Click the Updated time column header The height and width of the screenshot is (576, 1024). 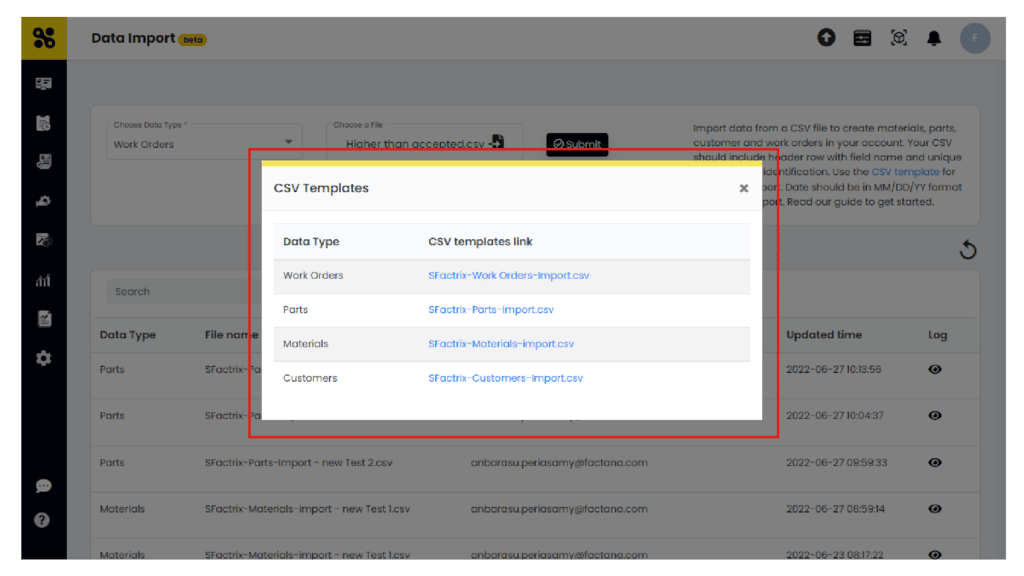tap(824, 334)
